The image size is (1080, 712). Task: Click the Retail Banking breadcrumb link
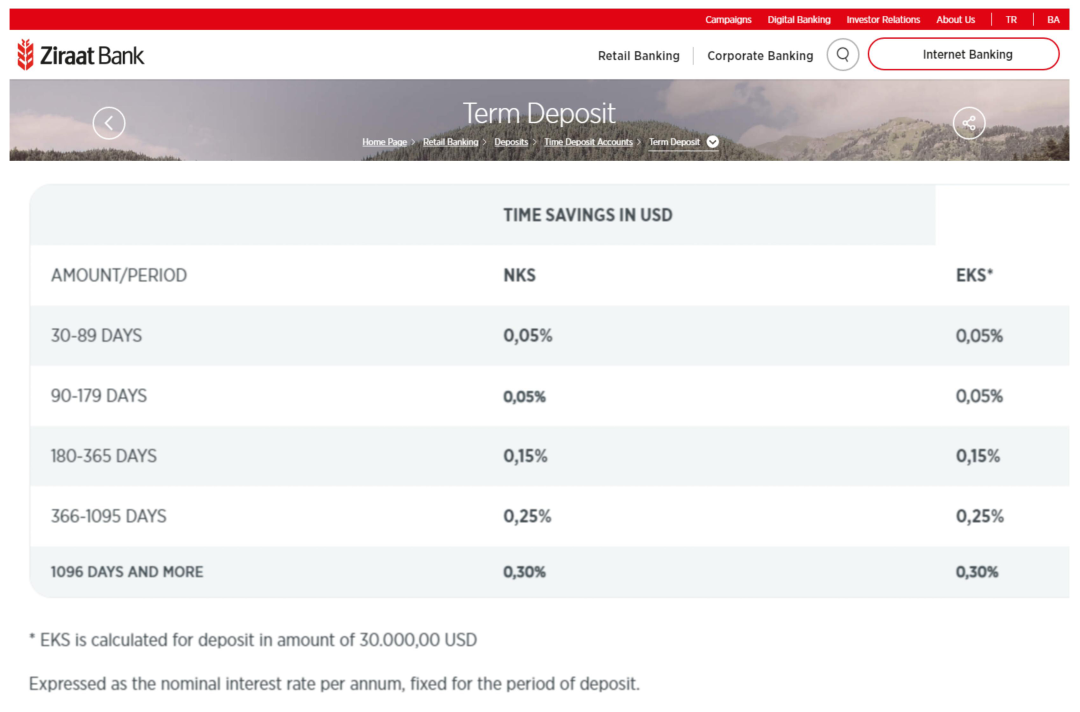click(450, 142)
